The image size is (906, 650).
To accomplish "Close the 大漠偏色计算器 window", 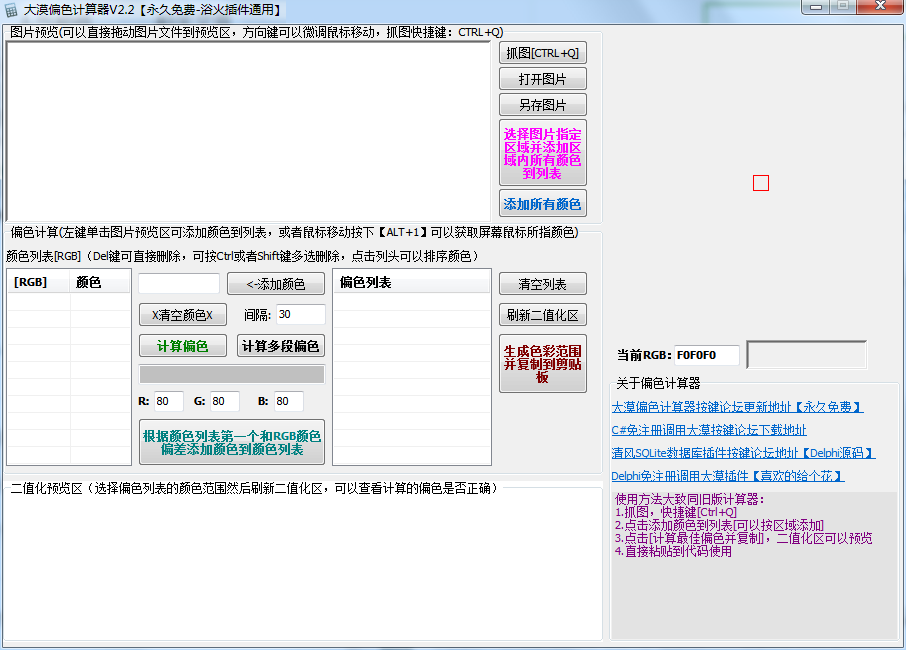I will [x=879, y=6].
